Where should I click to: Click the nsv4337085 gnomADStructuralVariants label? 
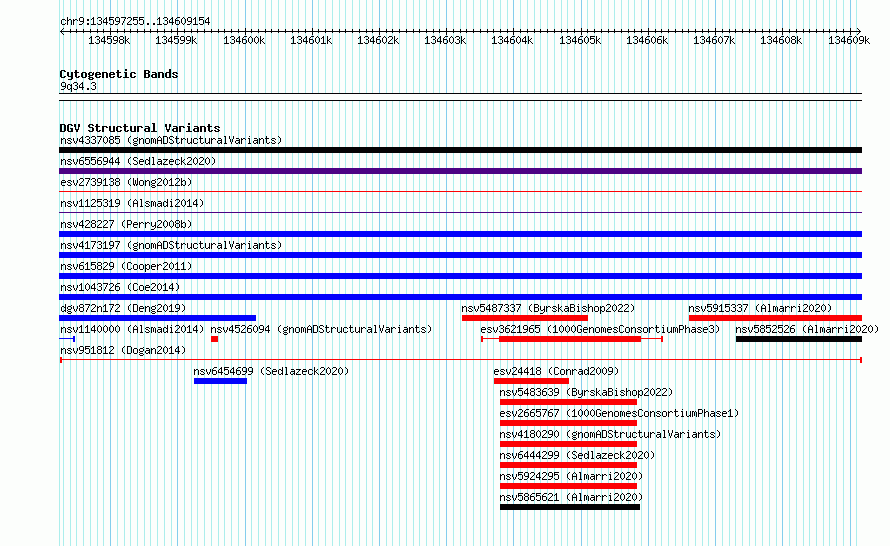(x=171, y=140)
